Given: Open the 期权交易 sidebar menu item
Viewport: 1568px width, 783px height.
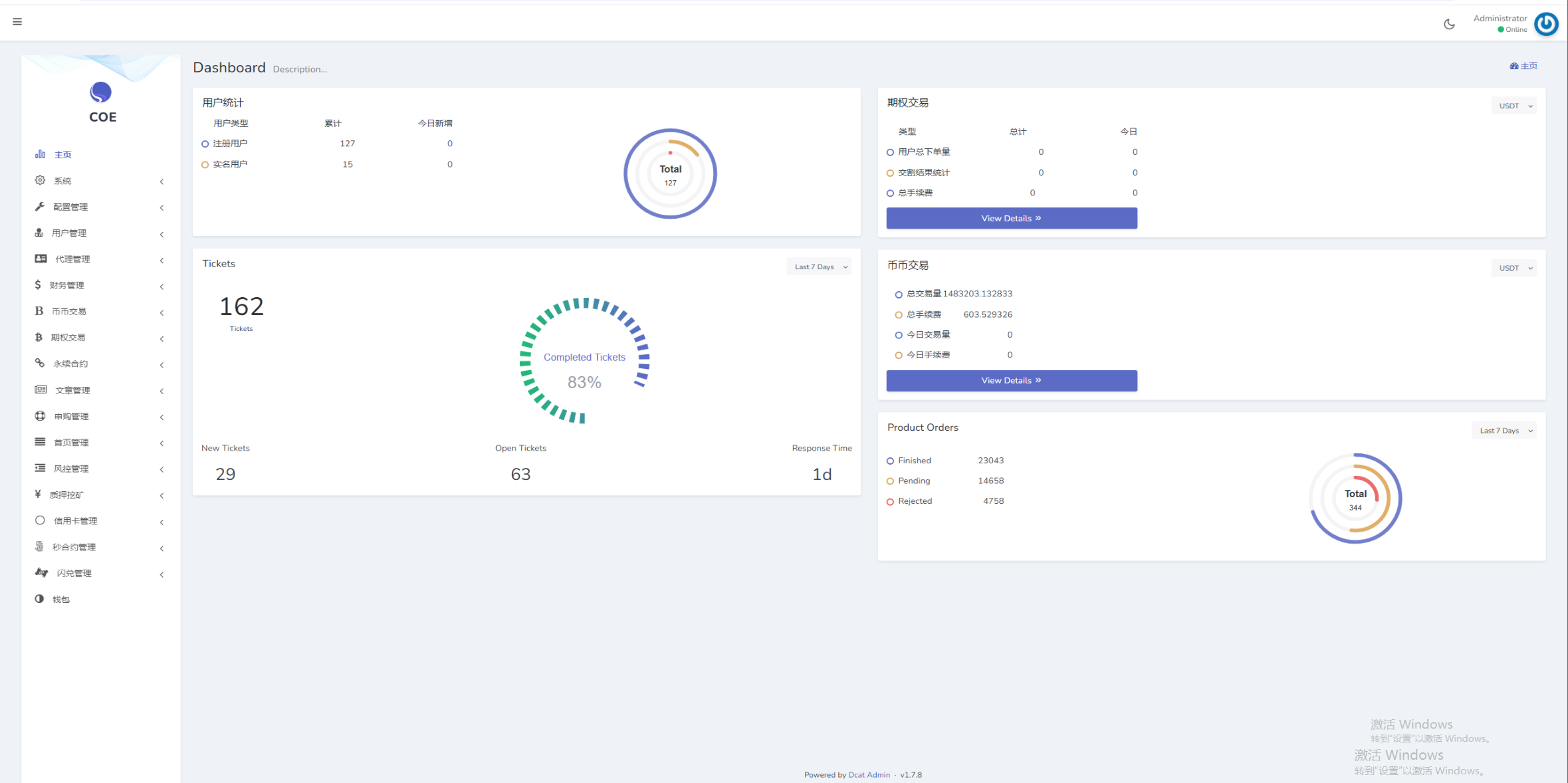Looking at the screenshot, I should (x=100, y=338).
